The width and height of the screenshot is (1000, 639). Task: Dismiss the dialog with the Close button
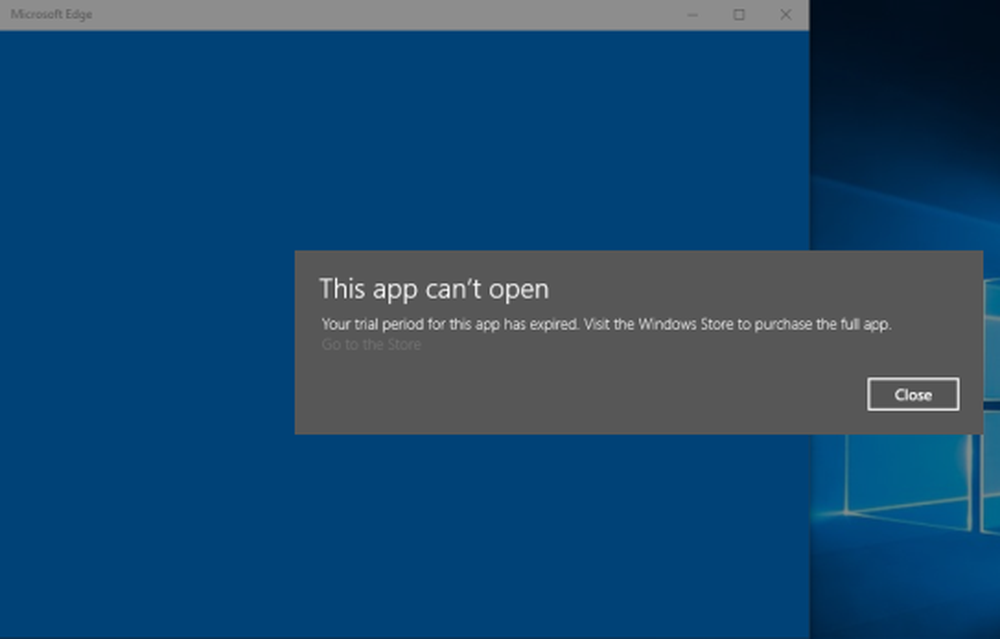[x=912, y=394]
